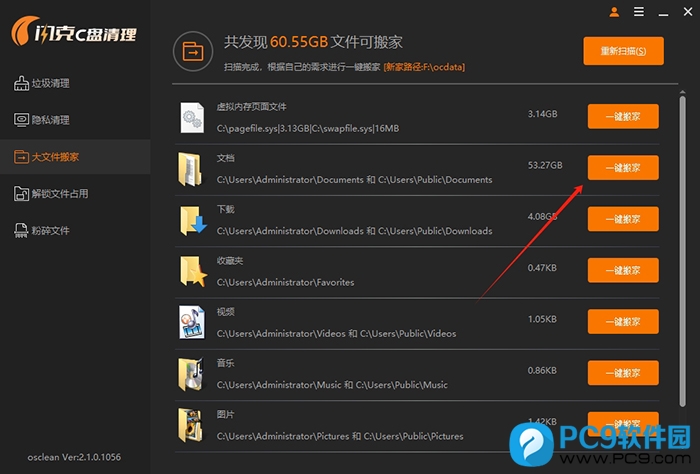Image resolution: width=700 pixels, height=474 pixels.
Task: Select the 虚拟内存页面文件 file icon
Action: click(192, 116)
